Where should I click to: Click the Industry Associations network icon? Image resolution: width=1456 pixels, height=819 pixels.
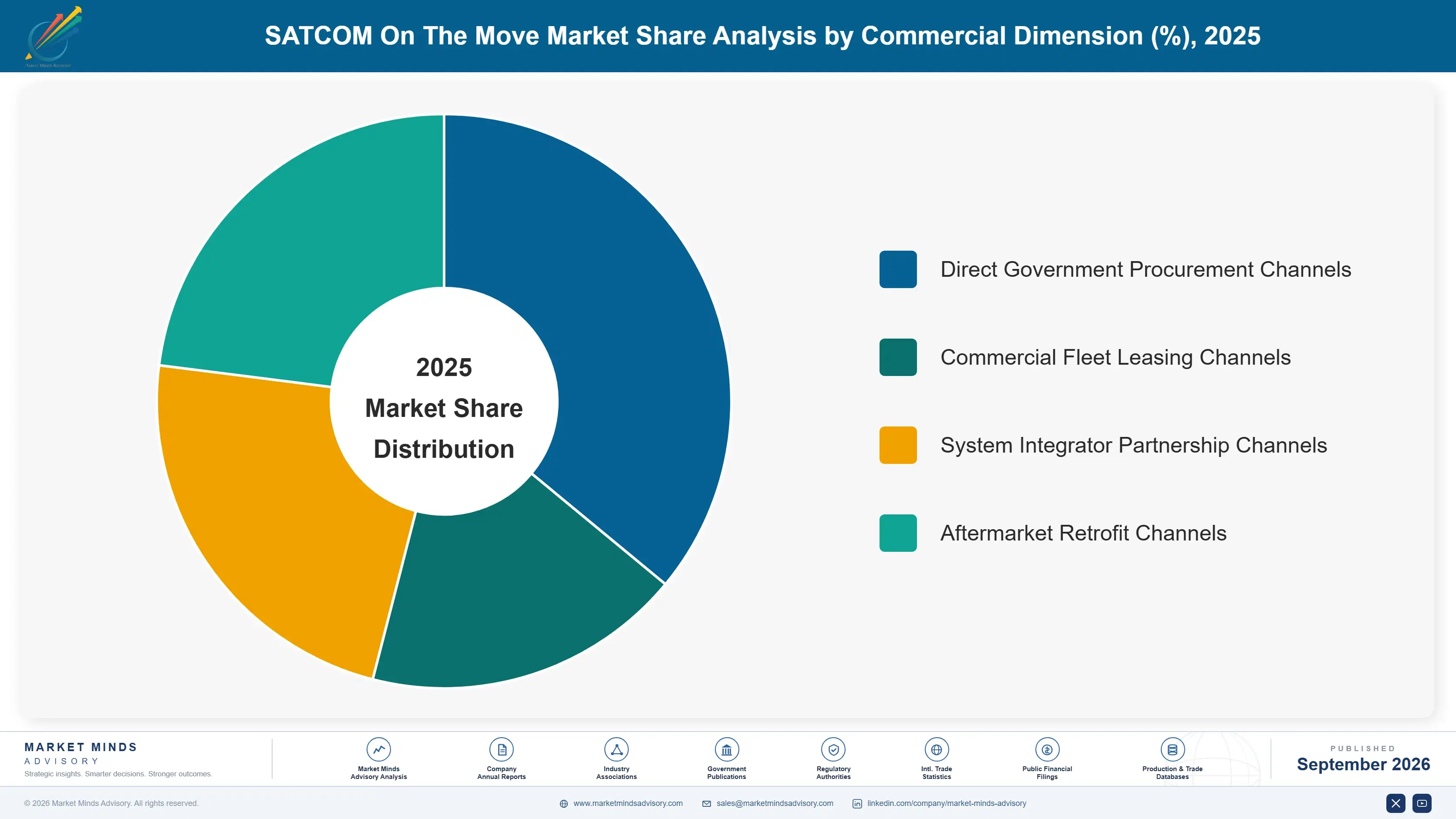pyautogui.click(x=616, y=749)
